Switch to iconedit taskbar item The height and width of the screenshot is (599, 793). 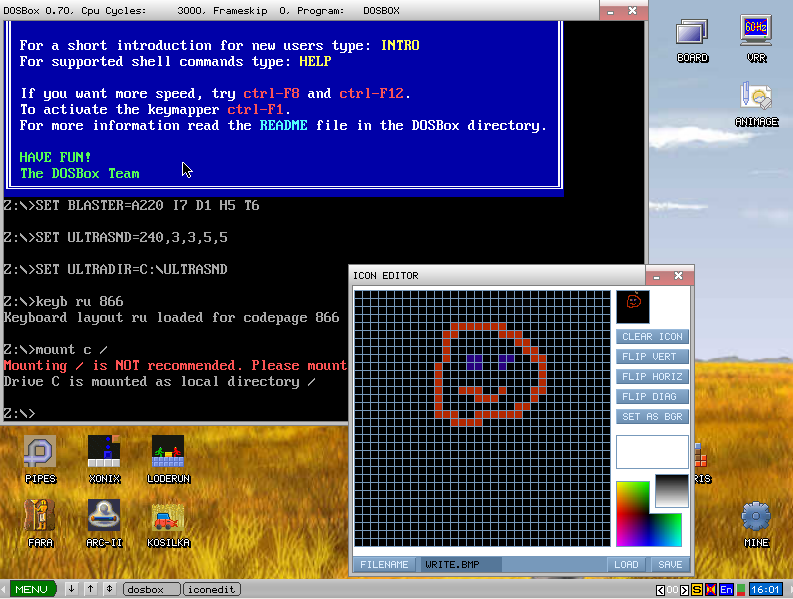click(211, 589)
